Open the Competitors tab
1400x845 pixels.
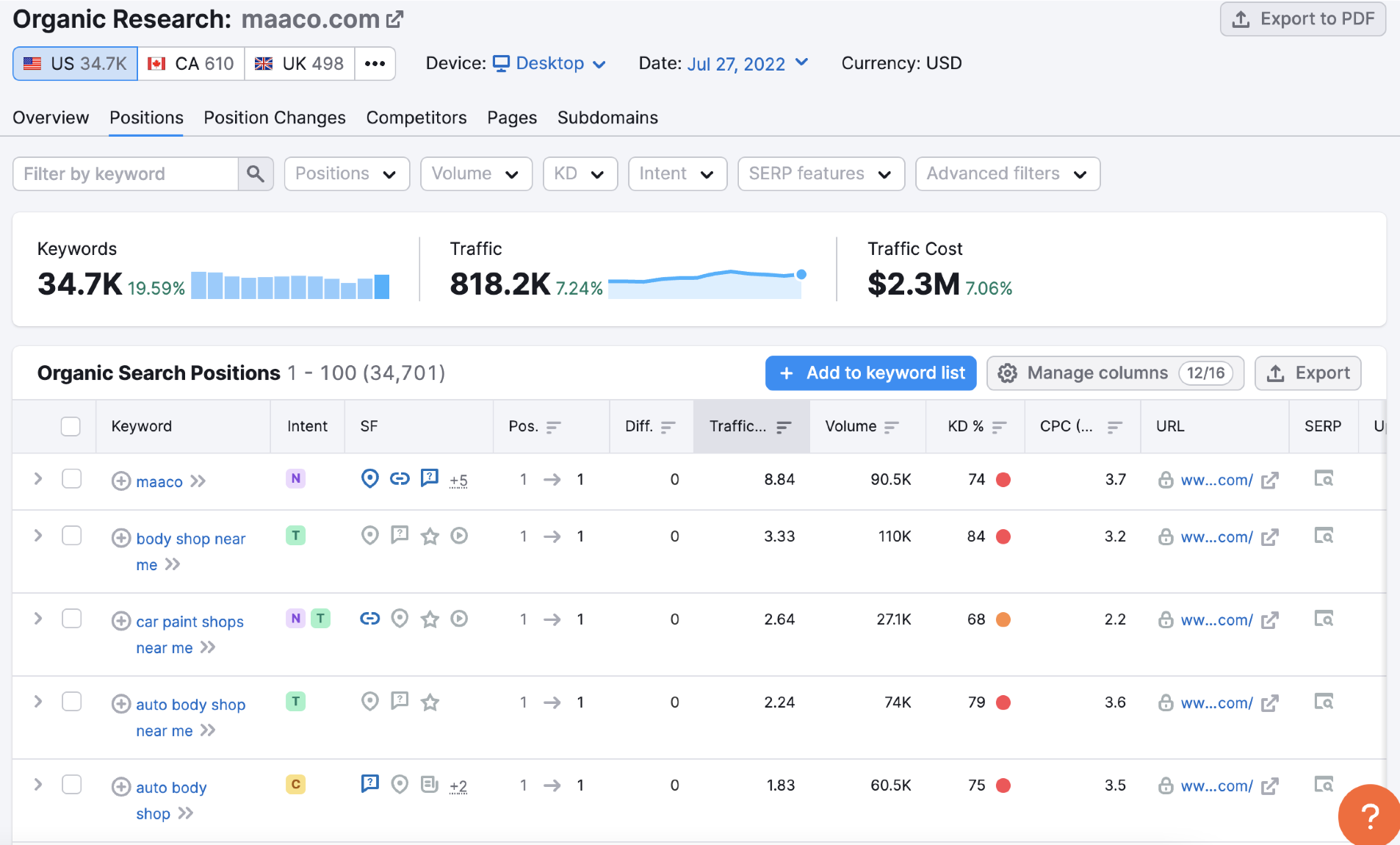pyautogui.click(x=416, y=118)
